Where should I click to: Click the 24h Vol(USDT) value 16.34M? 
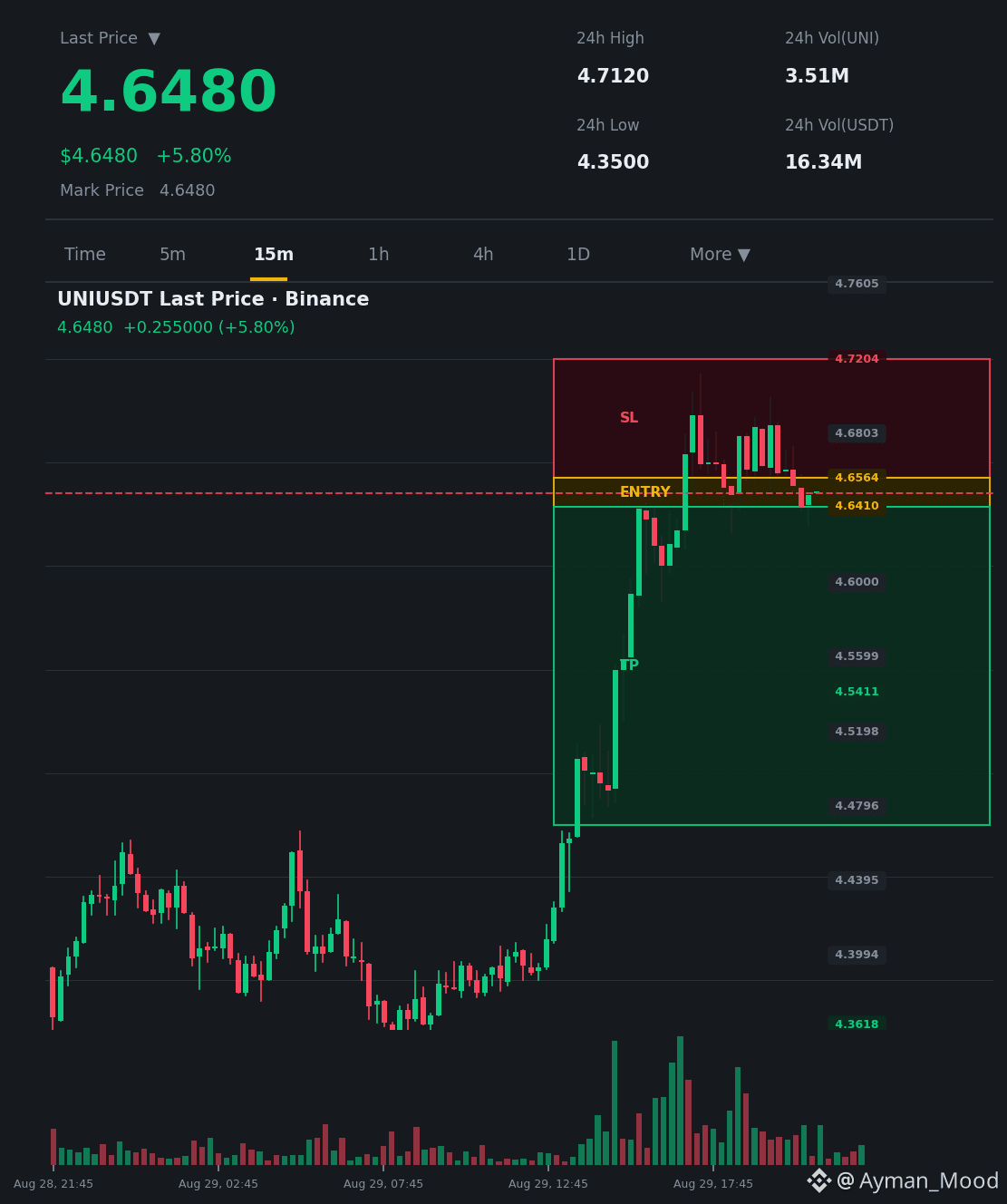823,162
